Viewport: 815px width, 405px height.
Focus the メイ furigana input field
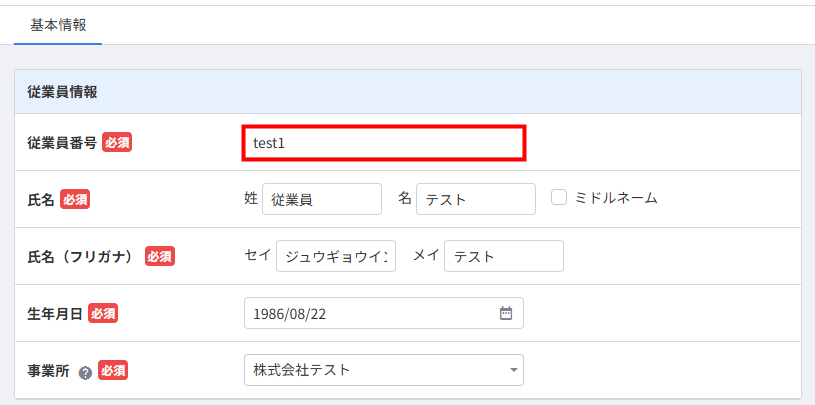(503, 256)
